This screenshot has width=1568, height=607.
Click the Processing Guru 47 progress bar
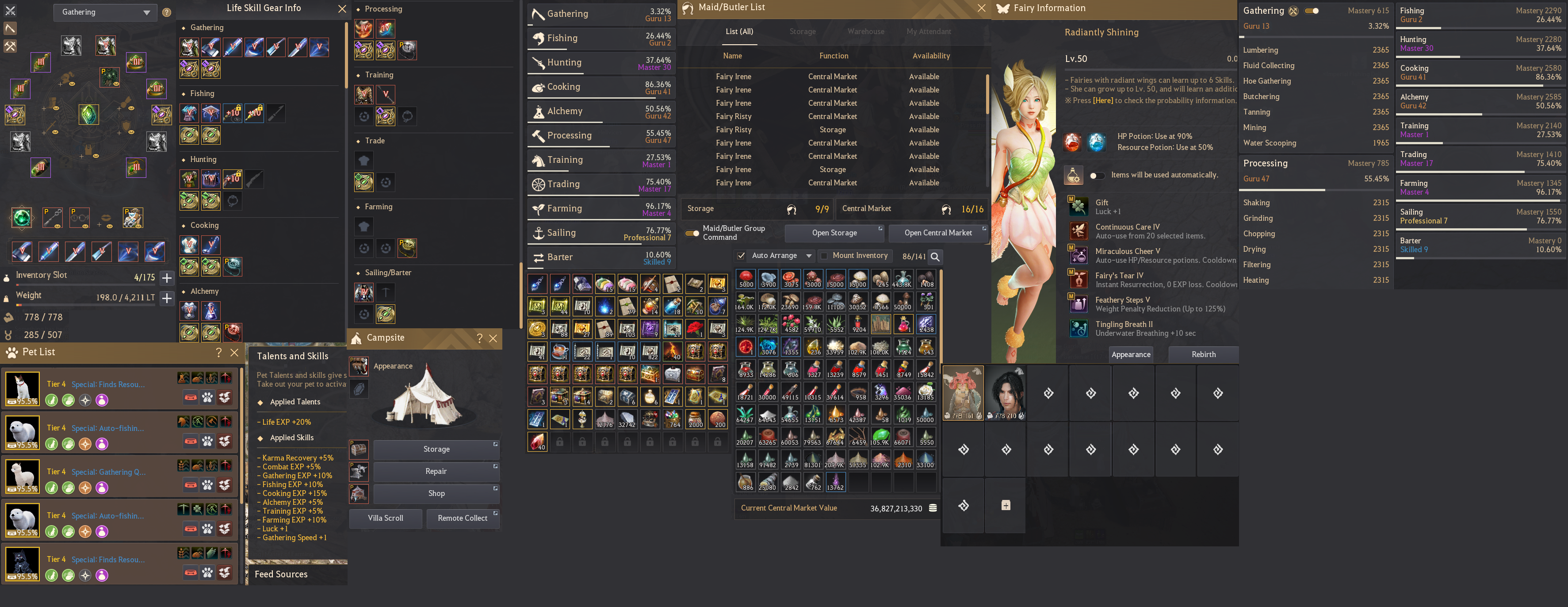(x=1316, y=190)
